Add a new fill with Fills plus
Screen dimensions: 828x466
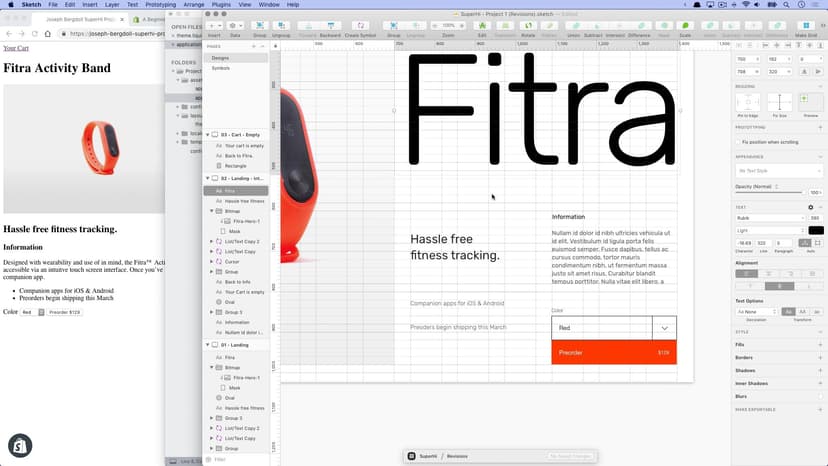[x=821, y=344]
